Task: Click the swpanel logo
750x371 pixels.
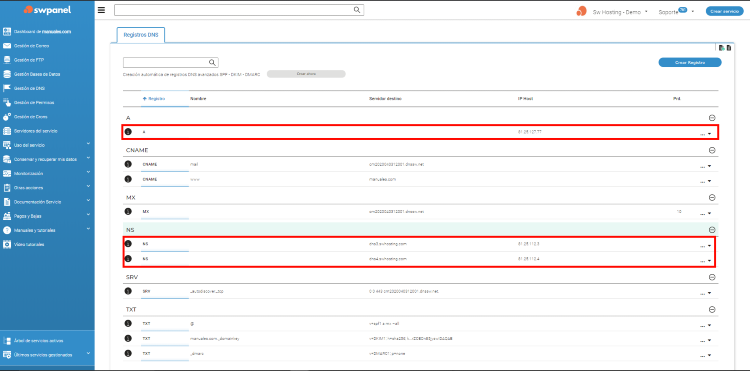Action: pyautogui.click(x=47, y=10)
